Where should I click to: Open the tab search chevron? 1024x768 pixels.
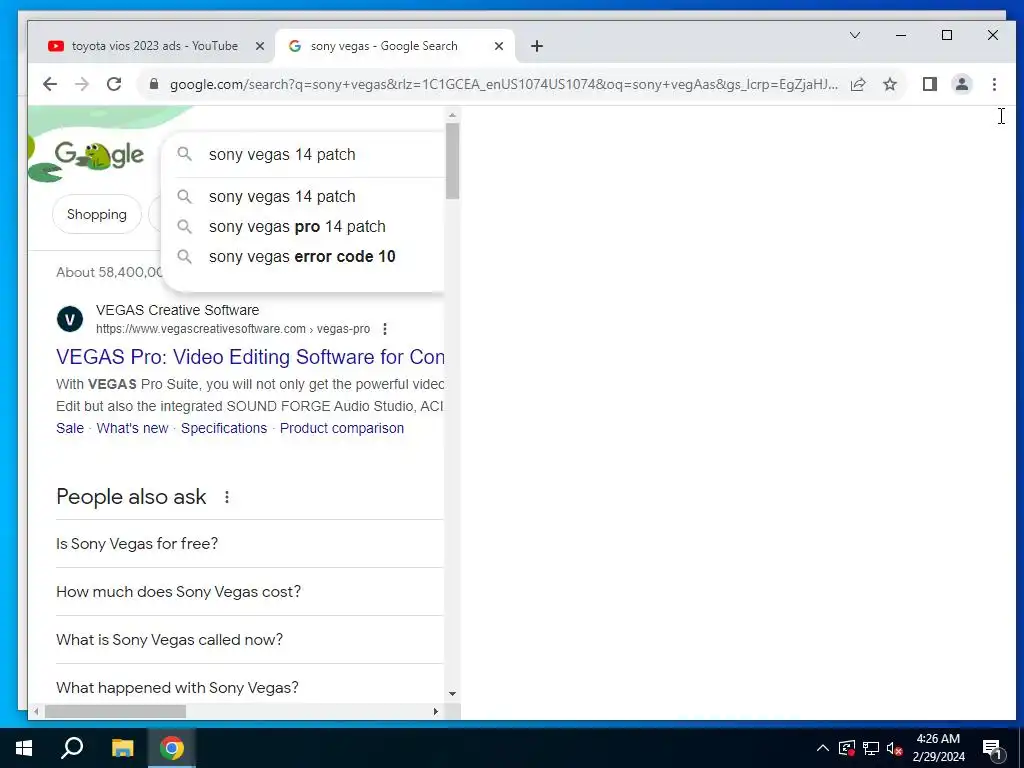[x=855, y=35]
